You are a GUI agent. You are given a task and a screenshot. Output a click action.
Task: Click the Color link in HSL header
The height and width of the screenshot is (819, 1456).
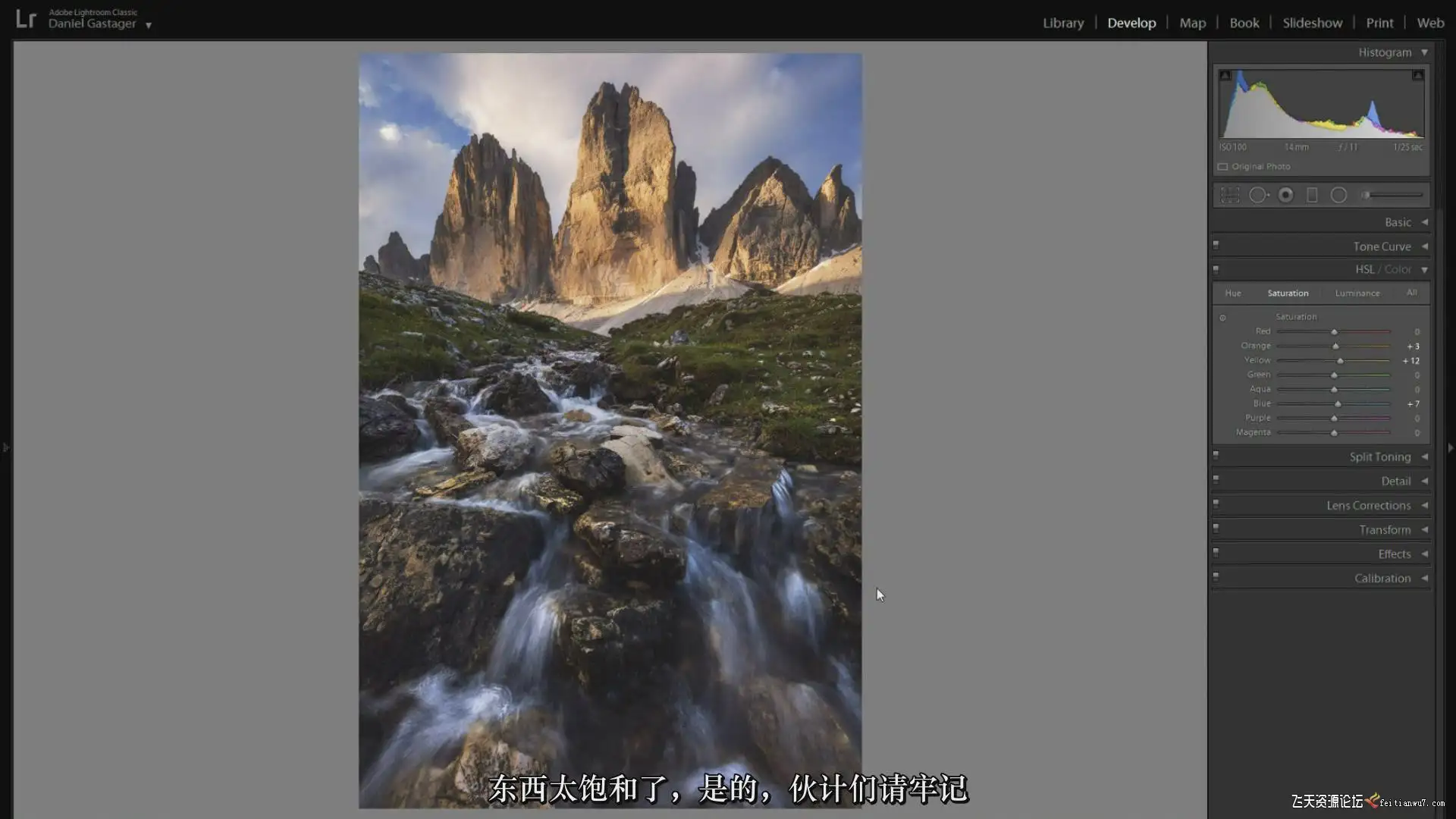click(x=1398, y=269)
